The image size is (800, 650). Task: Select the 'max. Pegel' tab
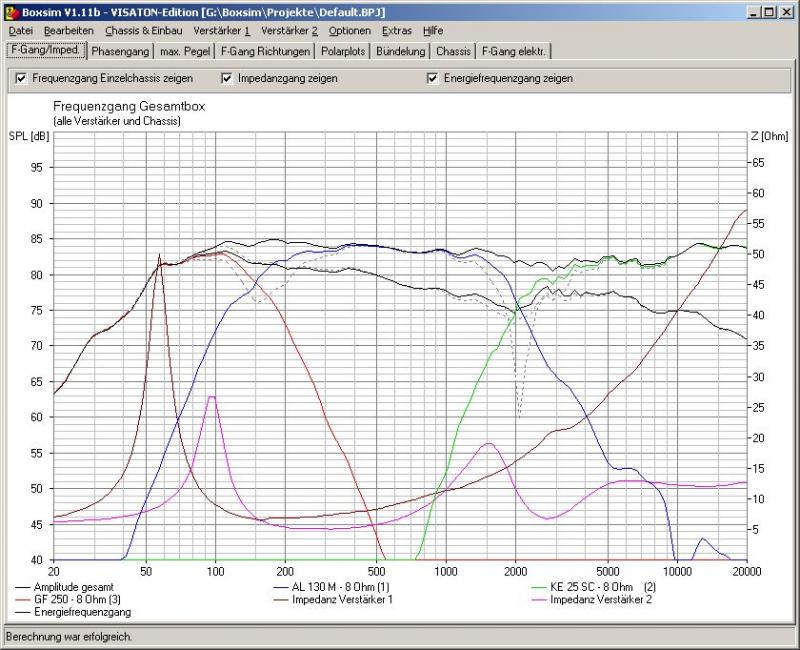click(185, 51)
